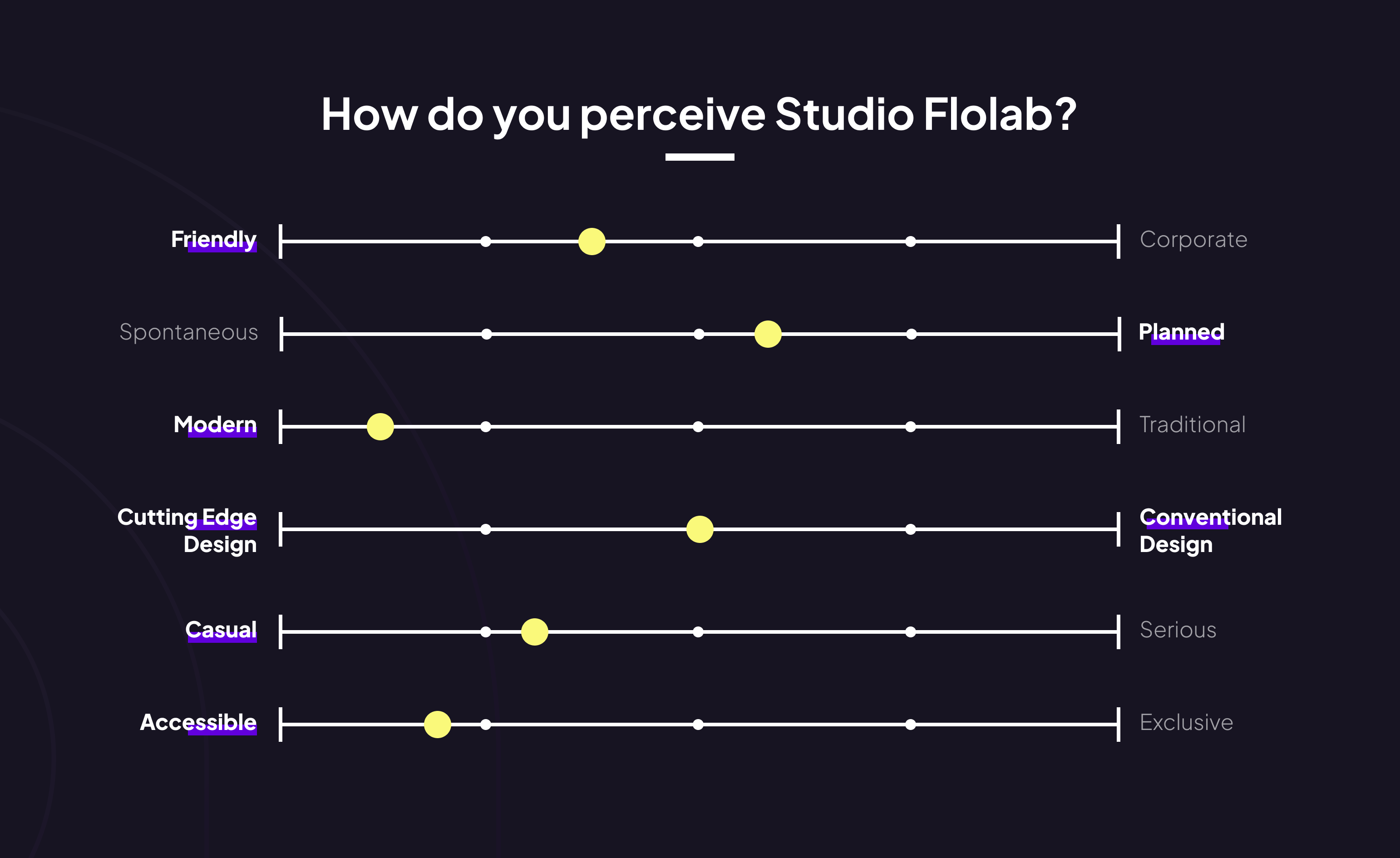The image size is (1400, 858).
Task: Click the "How do you perceive Studio Flolab?" heading
Action: [699, 114]
